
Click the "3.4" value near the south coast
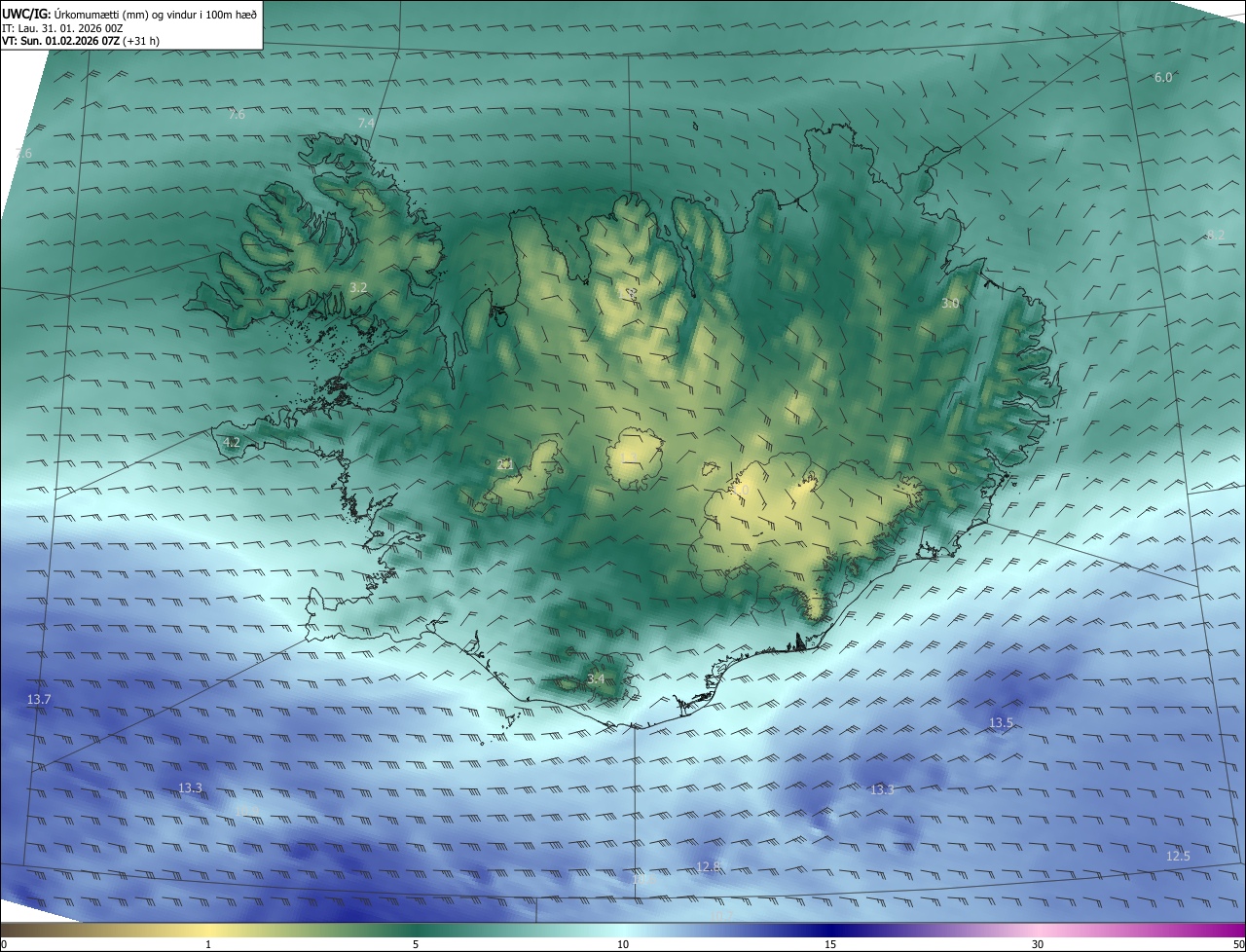[x=596, y=678]
